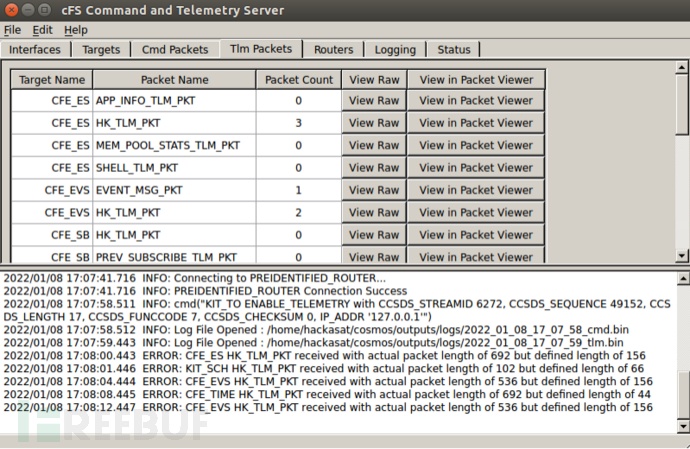690x449 pixels.
Task: Click the packet table scrollbar thumb
Action: tap(682, 104)
